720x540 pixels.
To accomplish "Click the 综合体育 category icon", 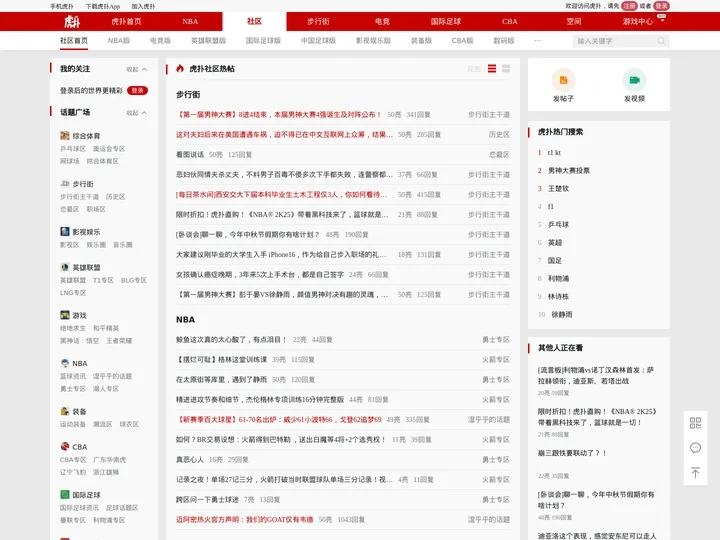I will 65,135.
